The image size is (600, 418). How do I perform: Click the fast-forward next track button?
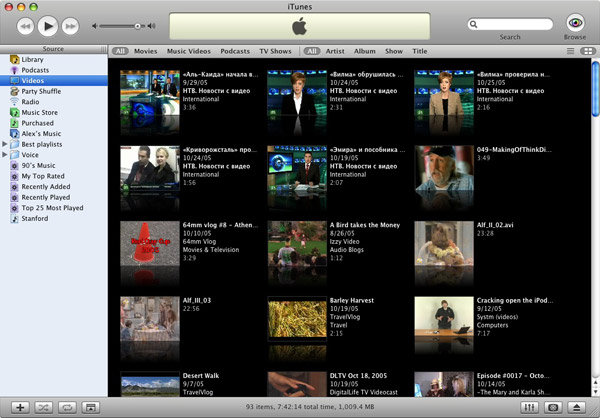point(70,26)
